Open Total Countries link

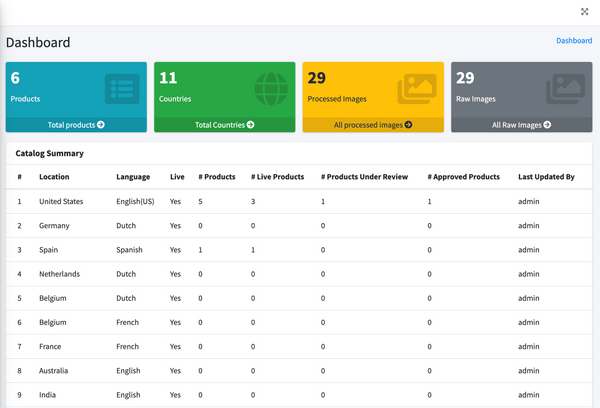[224, 125]
